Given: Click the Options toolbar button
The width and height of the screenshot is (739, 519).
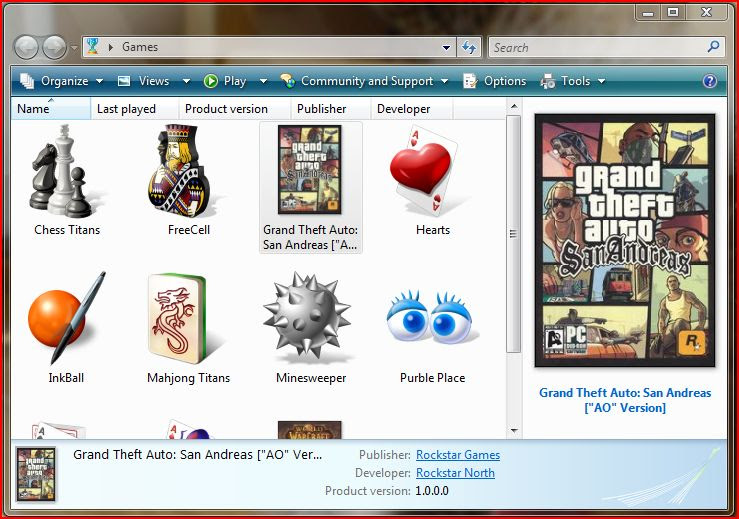Looking at the screenshot, I should [494, 81].
